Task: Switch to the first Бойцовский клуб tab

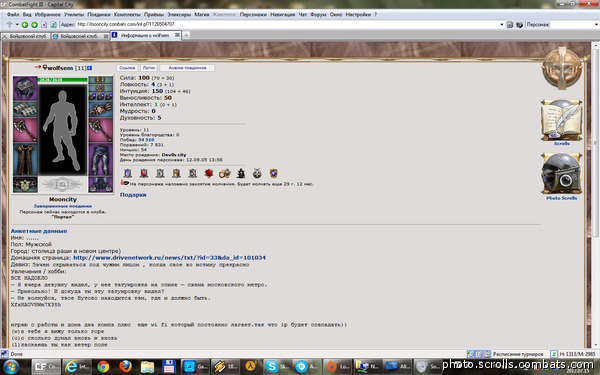Action: tap(25, 36)
